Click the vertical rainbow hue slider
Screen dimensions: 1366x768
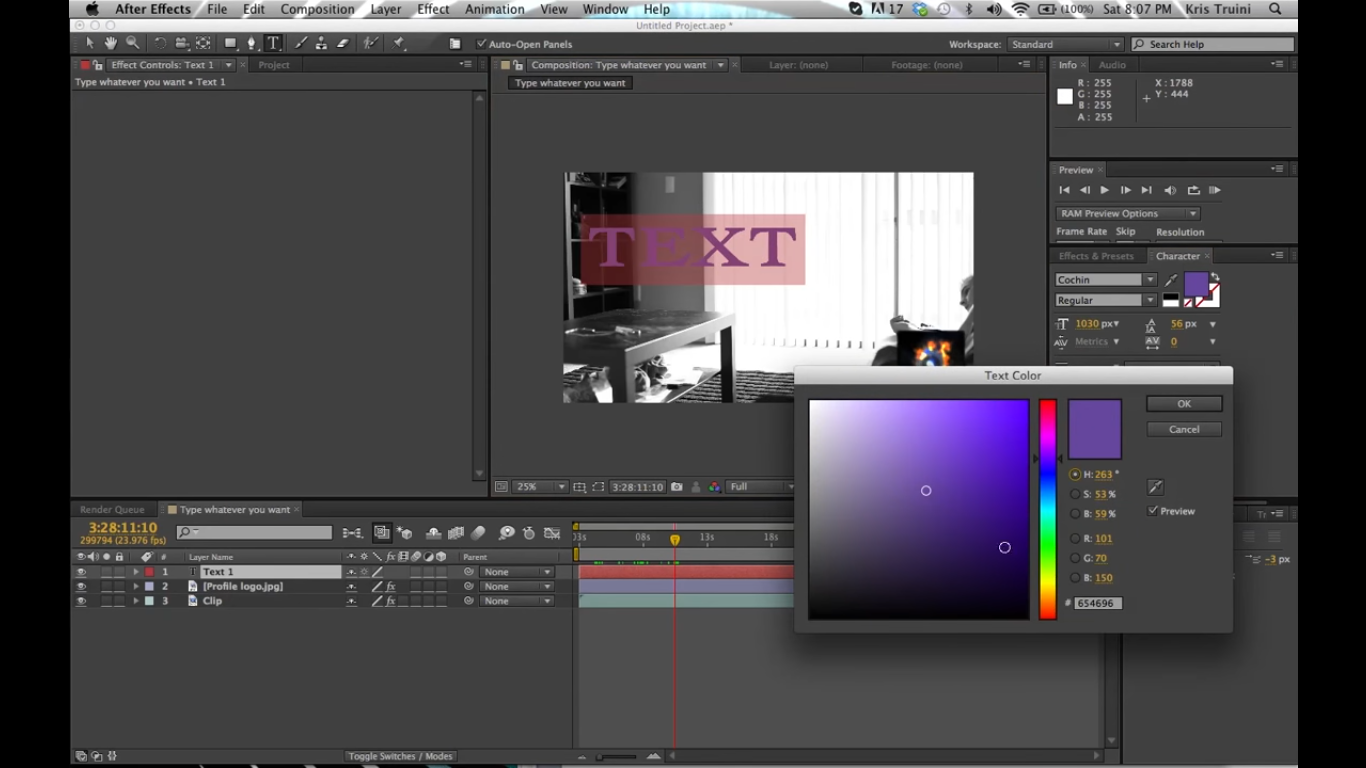coord(1047,509)
